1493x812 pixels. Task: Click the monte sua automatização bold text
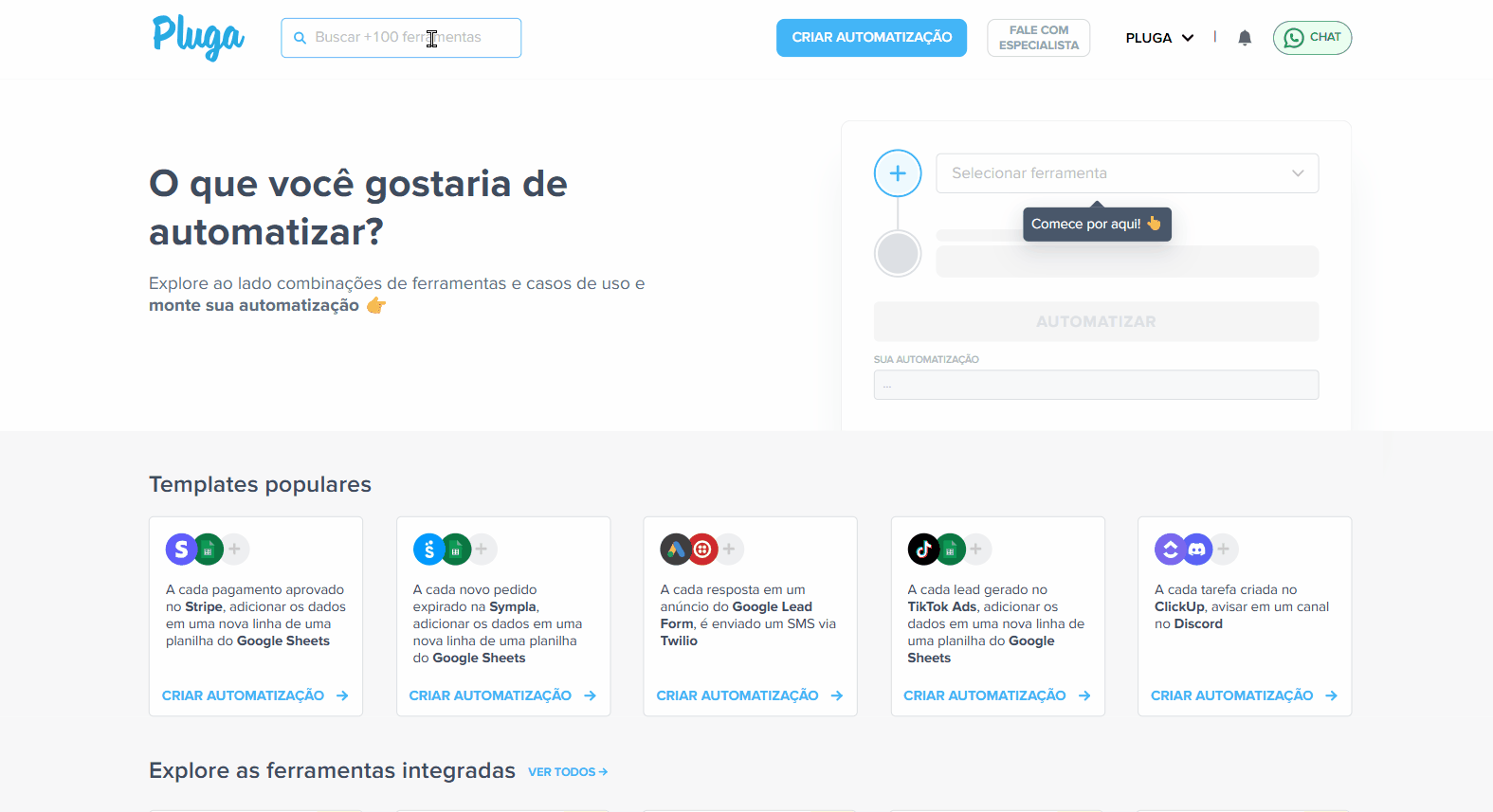254,305
